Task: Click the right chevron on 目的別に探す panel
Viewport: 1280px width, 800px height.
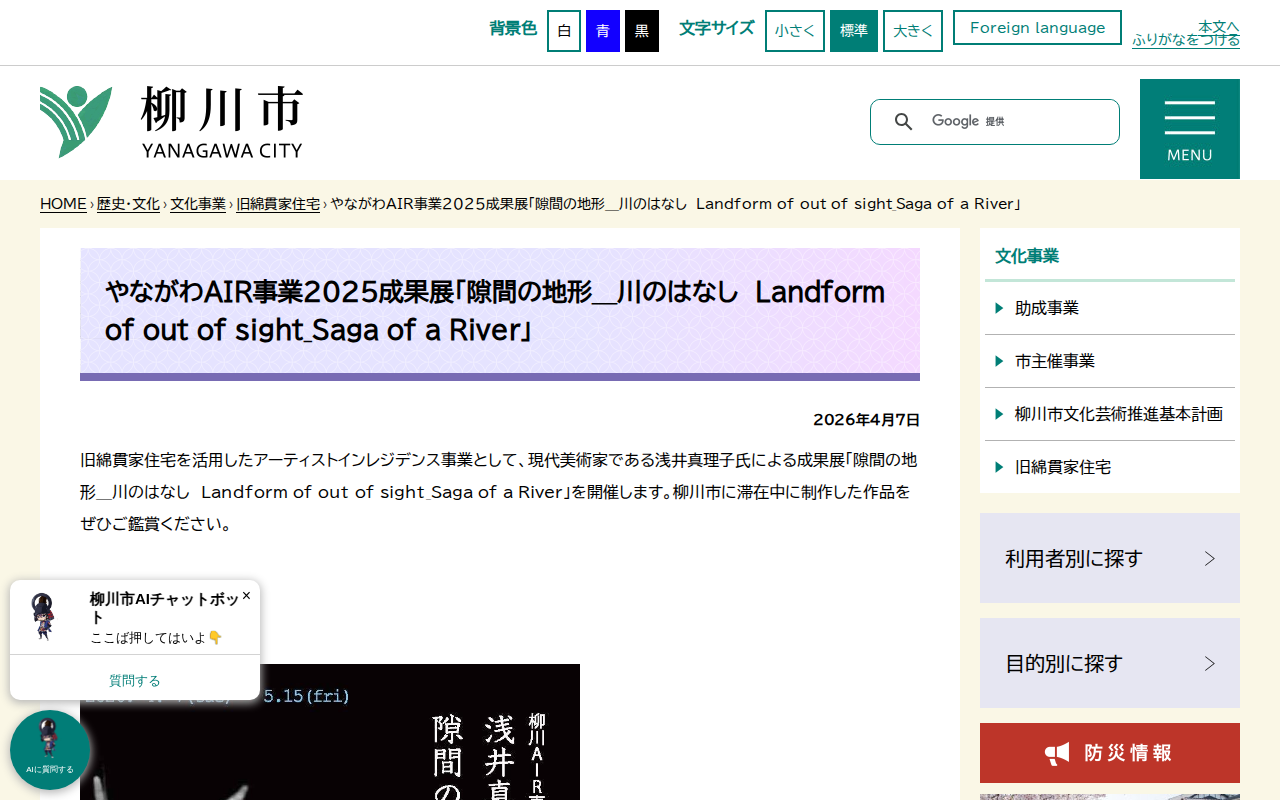Action: click(1211, 662)
